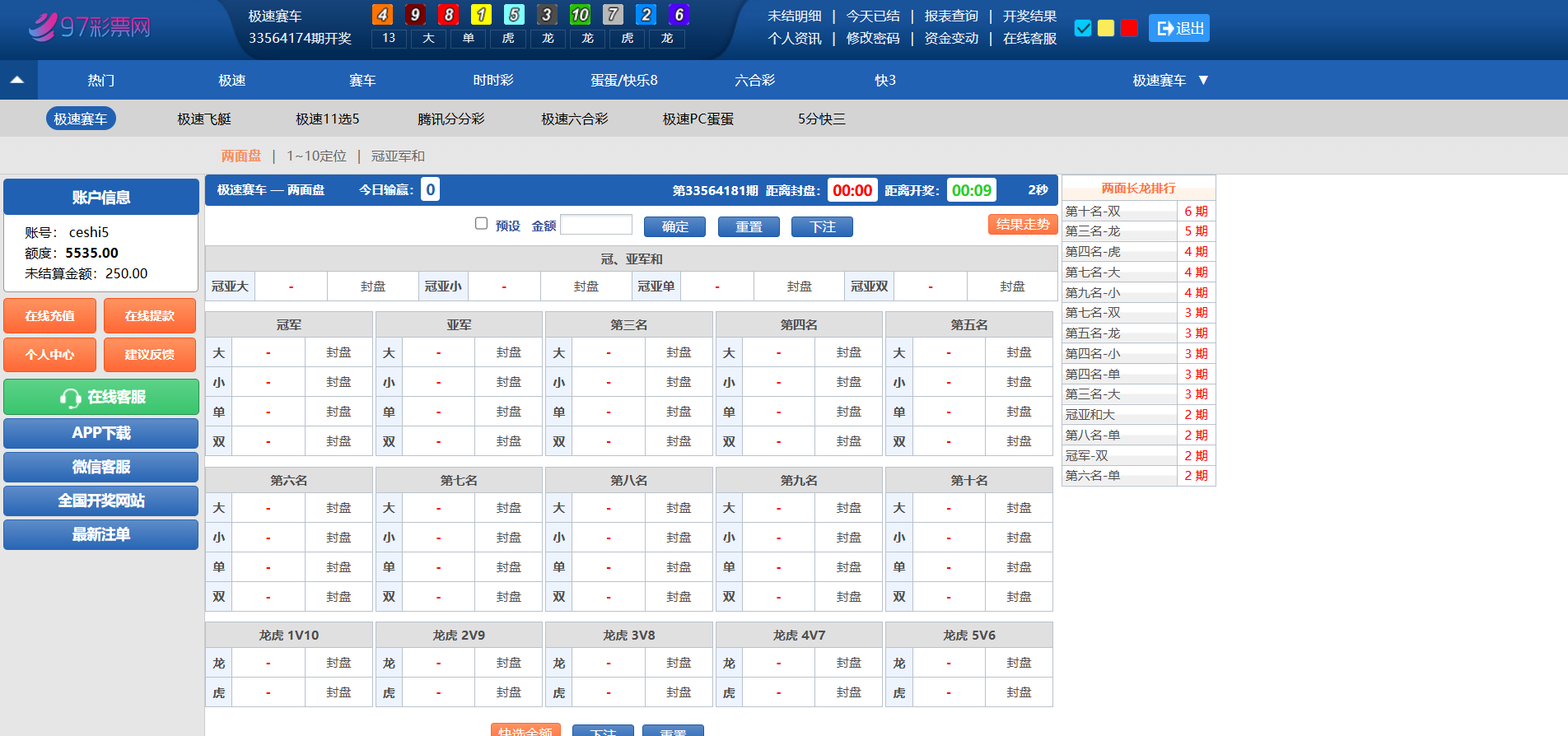Screen dimensions: 1568x736
Task: Select the blue theme checkbox
Action: 1083,29
